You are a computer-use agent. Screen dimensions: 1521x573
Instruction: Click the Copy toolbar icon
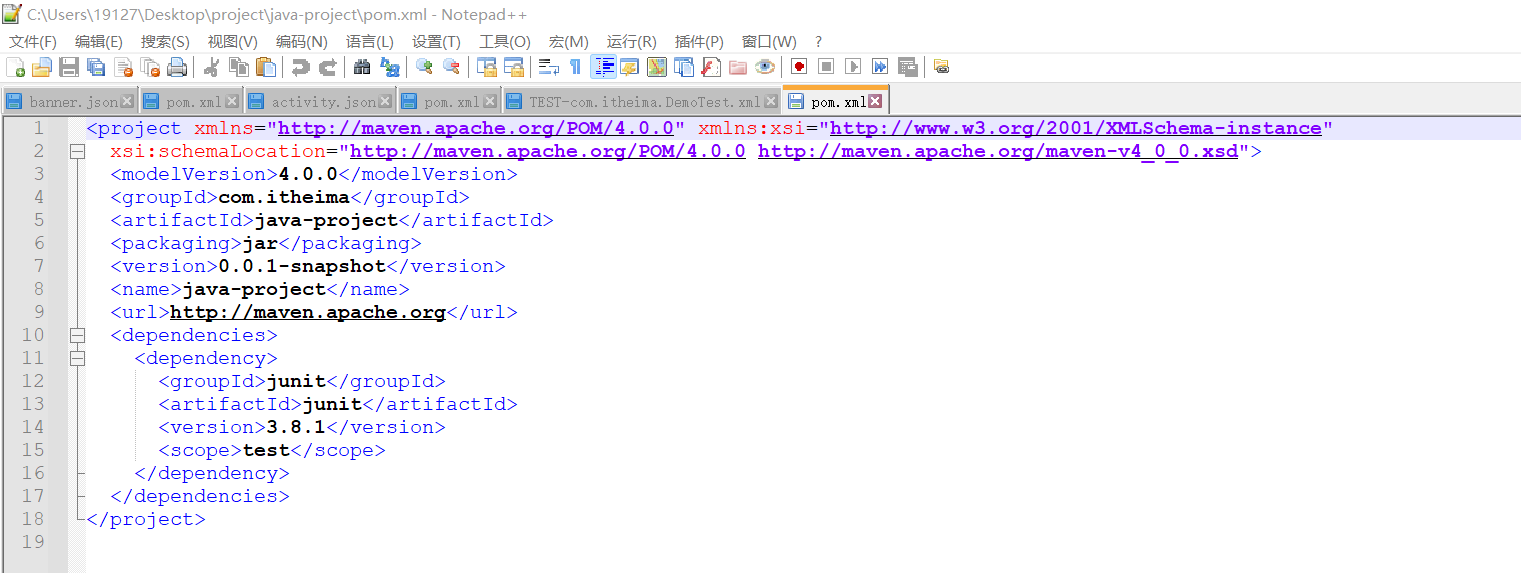(239, 67)
